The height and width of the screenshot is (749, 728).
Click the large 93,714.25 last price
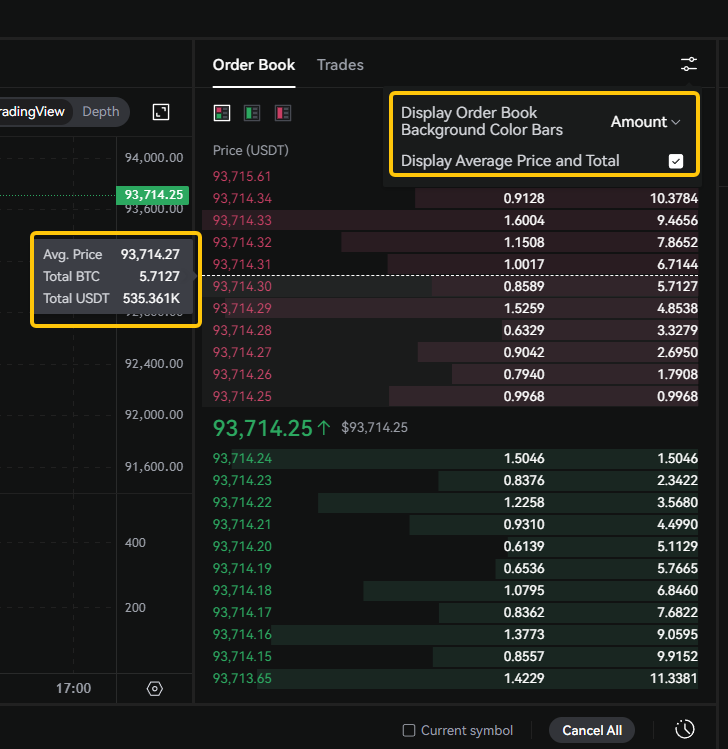point(262,428)
